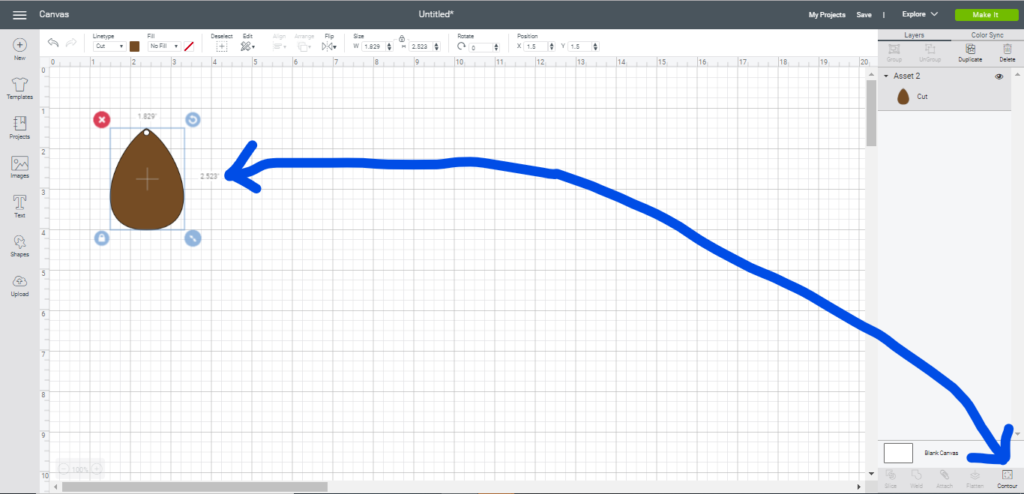Click the Group icon
This screenshot has width=1024, height=494.
click(x=894, y=53)
